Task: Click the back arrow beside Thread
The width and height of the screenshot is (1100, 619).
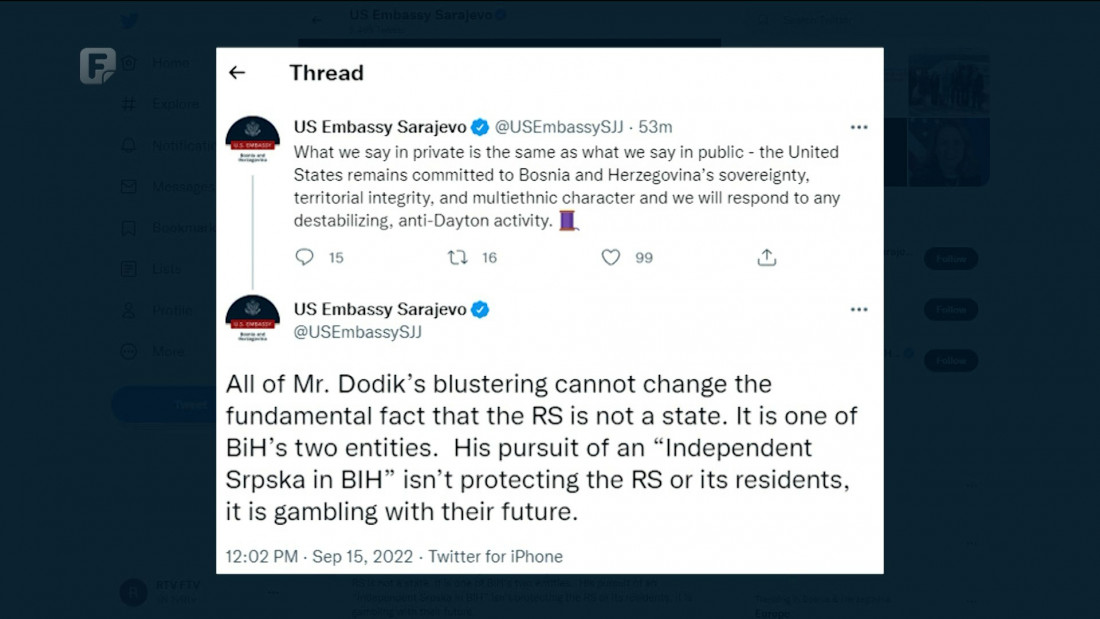Action: (x=237, y=73)
